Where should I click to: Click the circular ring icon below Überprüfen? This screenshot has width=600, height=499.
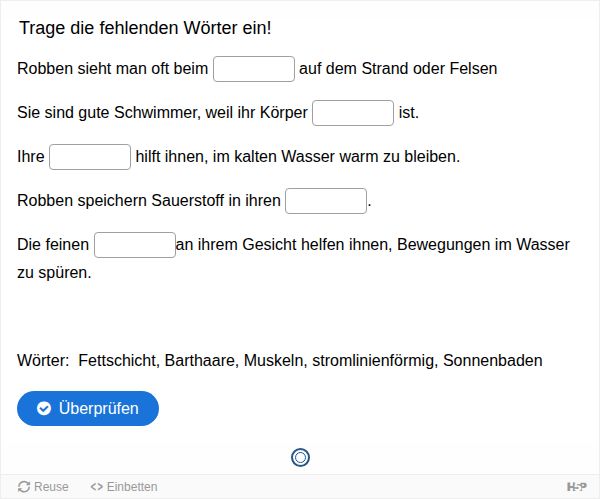pyautogui.click(x=300, y=457)
